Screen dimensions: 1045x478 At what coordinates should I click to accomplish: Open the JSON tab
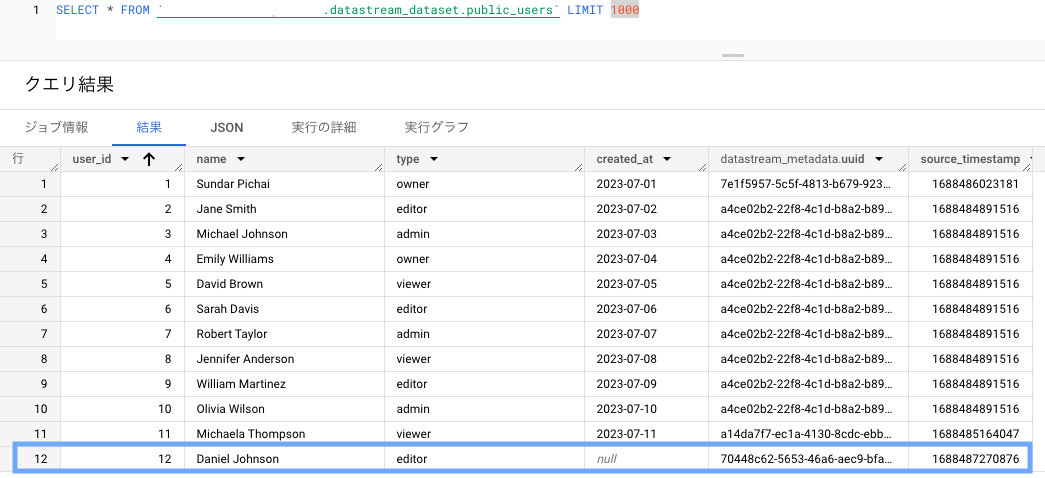(x=227, y=127)
